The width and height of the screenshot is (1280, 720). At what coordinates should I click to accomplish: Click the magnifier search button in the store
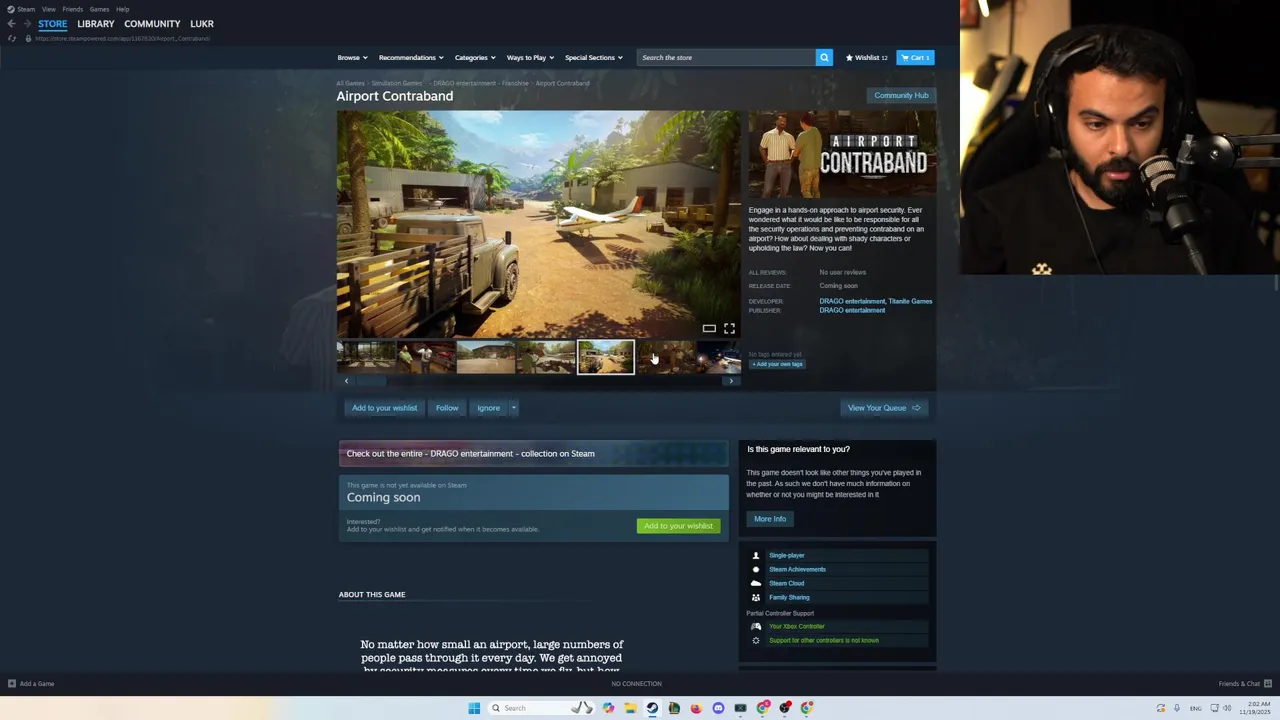tap(824, 58)
